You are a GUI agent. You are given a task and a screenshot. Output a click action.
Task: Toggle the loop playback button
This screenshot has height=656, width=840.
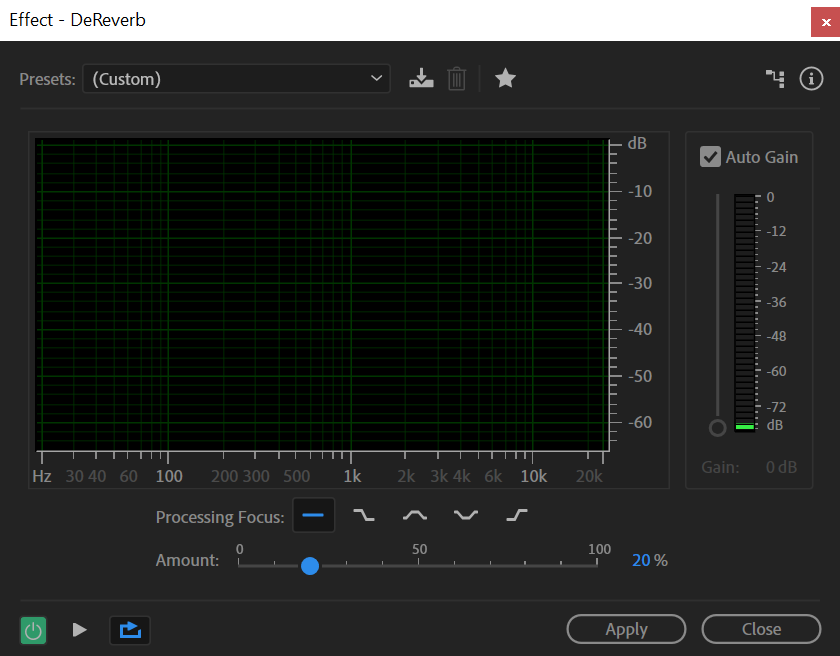(130, 630)
